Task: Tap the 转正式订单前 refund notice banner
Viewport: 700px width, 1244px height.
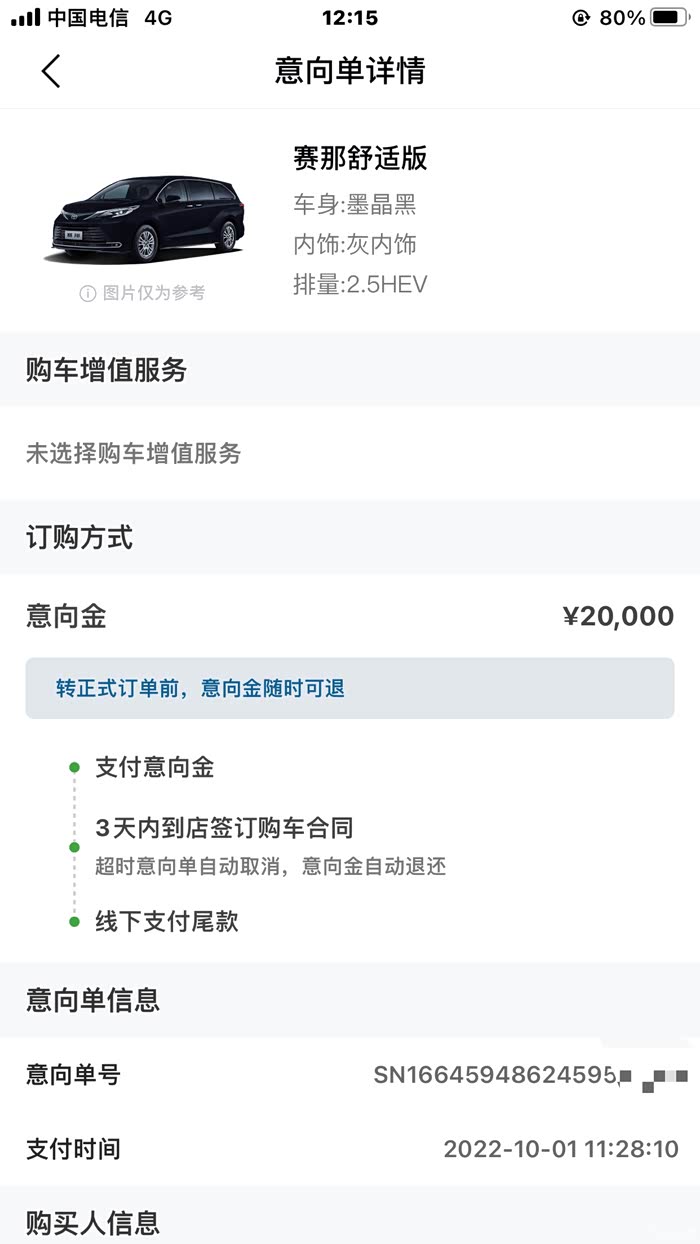Action: coord(349,688)
